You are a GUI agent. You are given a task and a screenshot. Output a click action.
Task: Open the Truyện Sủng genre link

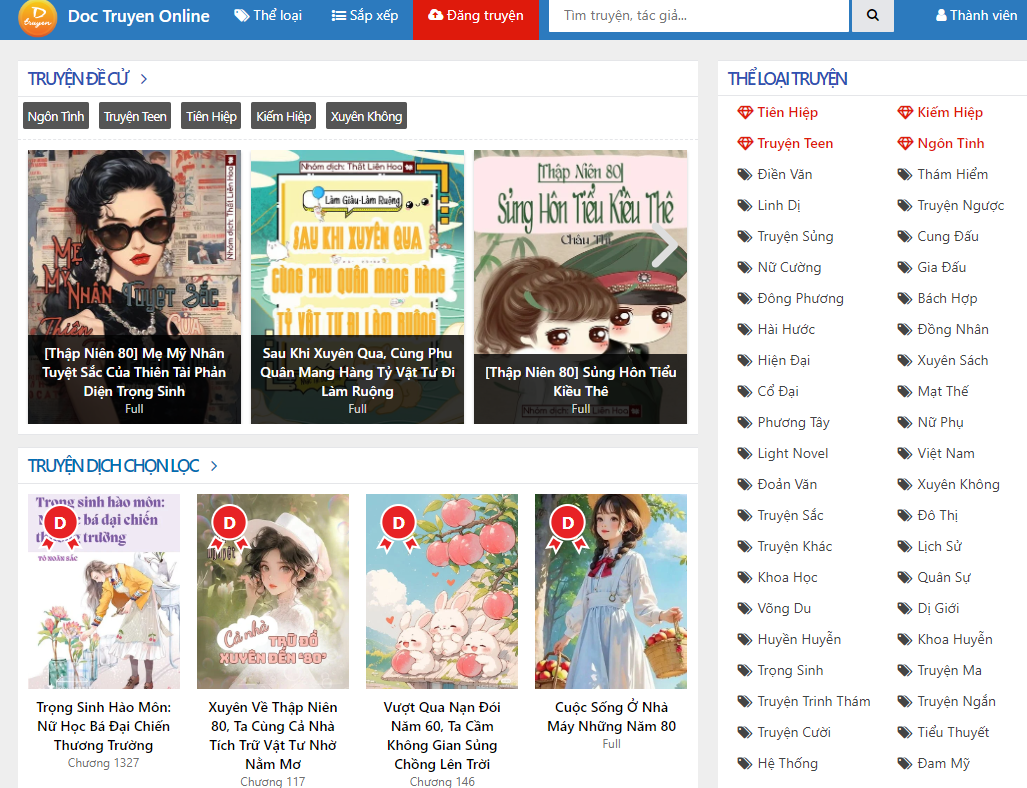point(795,236)
